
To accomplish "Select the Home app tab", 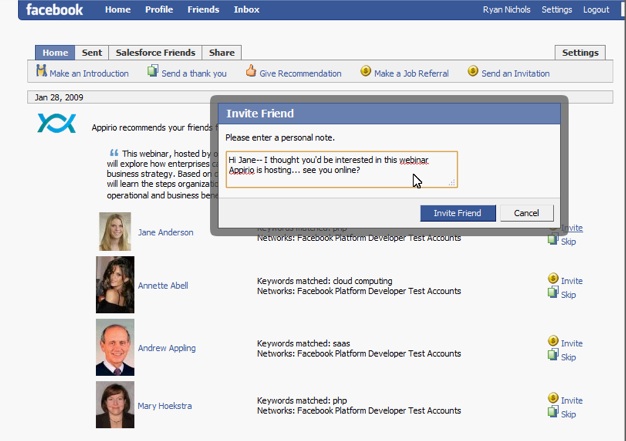I will [x=55, y=53].
